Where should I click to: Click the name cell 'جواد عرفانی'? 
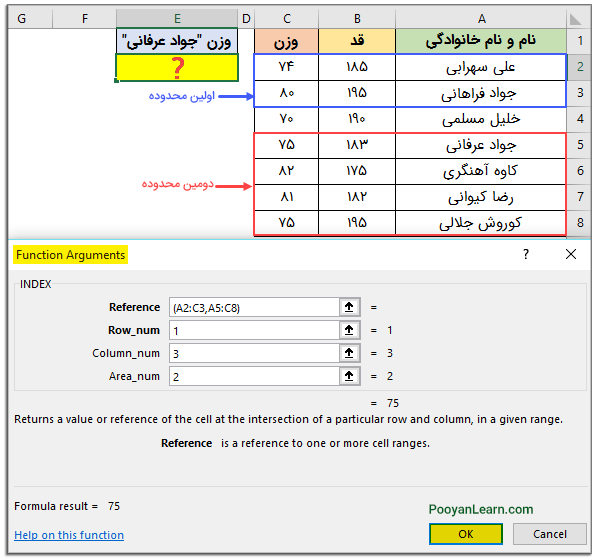tap(481, 145)
